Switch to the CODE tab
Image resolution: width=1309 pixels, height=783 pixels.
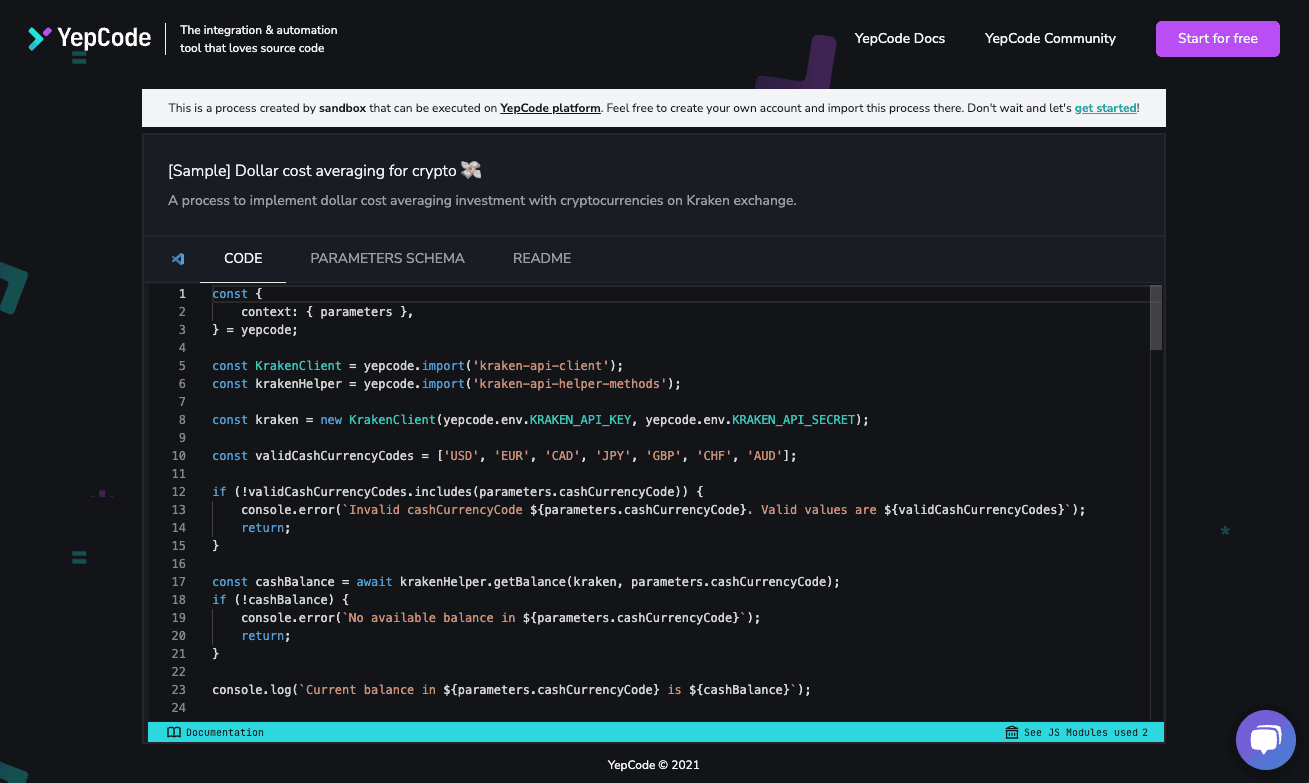[243, 258]
